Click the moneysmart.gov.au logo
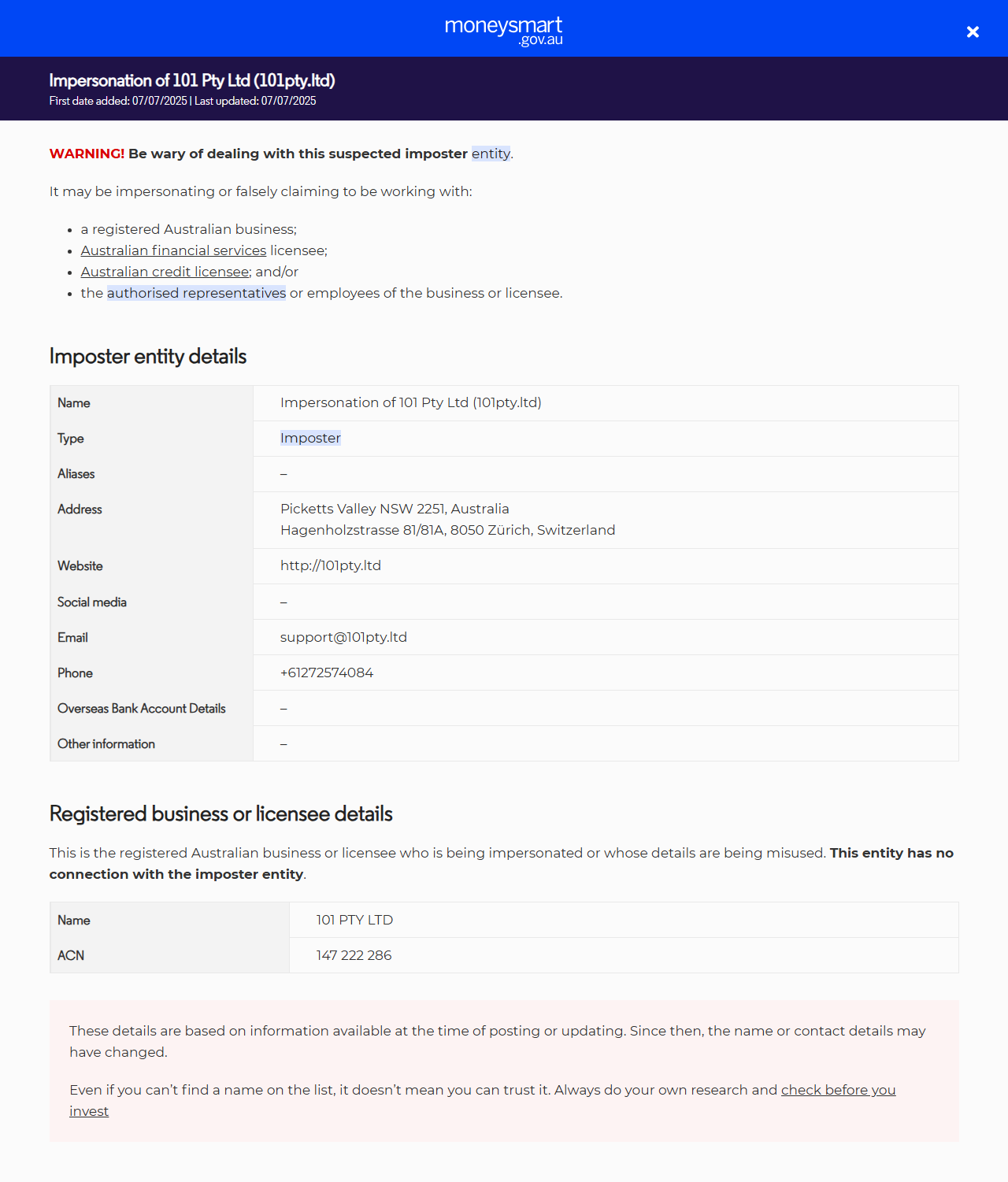The width and height of the screenshot is (1008, 1182). [x=504, y=30]
